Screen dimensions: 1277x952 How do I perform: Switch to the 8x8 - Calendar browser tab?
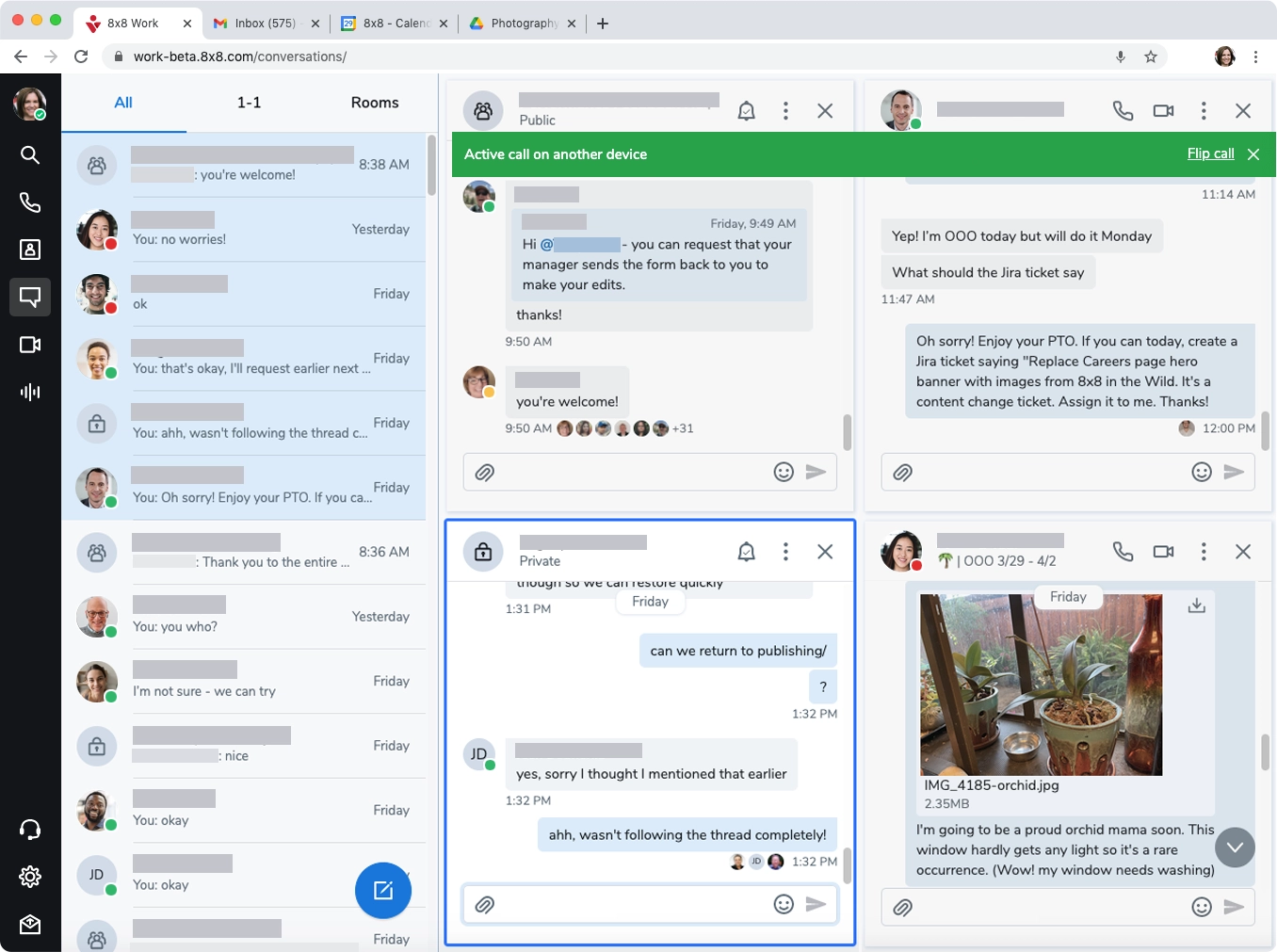(396, 24)
